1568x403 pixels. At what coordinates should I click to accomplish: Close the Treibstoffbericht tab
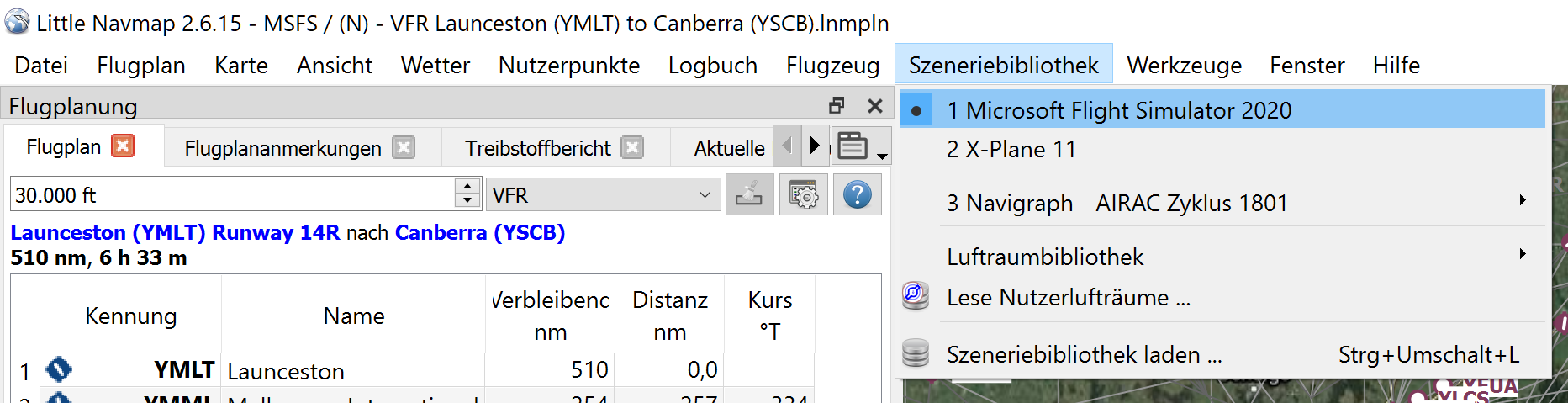point(632,147)
